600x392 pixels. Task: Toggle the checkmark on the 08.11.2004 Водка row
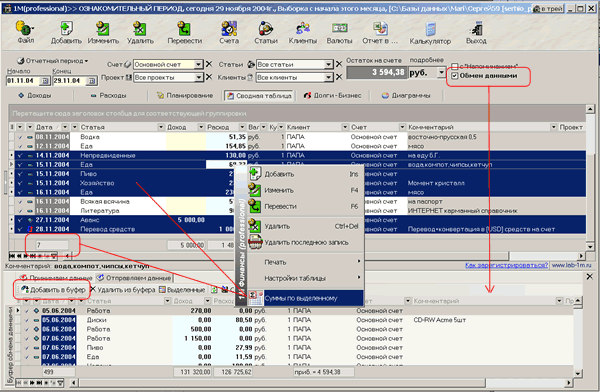point(20,137)
